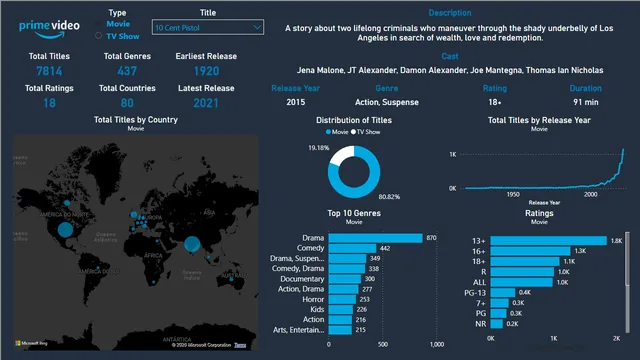
Task: Click the Total Titles by Country heading
Action: pyautogui.click(x=136, y=120)
